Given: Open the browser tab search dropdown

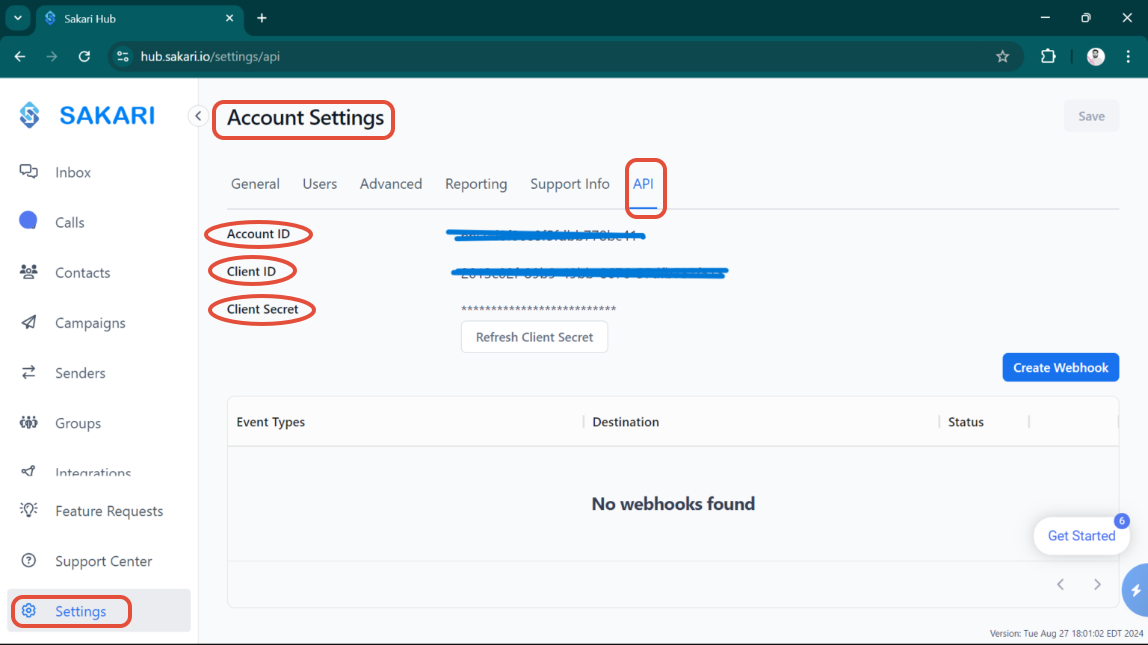Looking at the screenshot, I should coord(18,18).
